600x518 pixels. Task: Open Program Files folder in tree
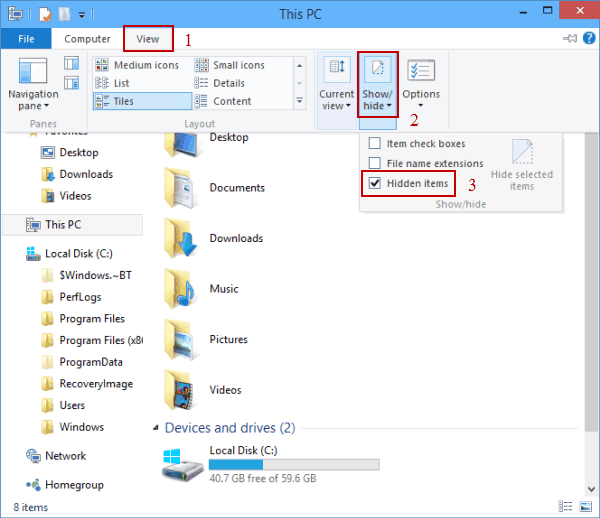83,319
